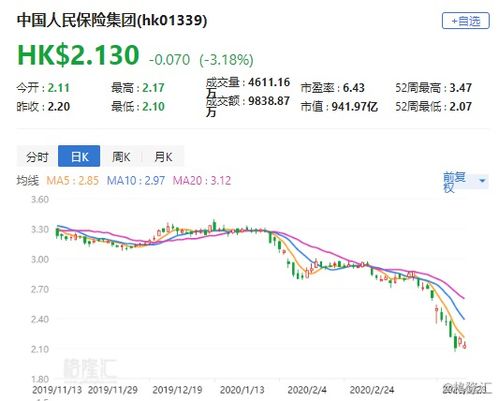The height and width of the screenshot is (401, 499).
Task: Click the MA5 : 2.85 indicator label
Action: point(72,181)
